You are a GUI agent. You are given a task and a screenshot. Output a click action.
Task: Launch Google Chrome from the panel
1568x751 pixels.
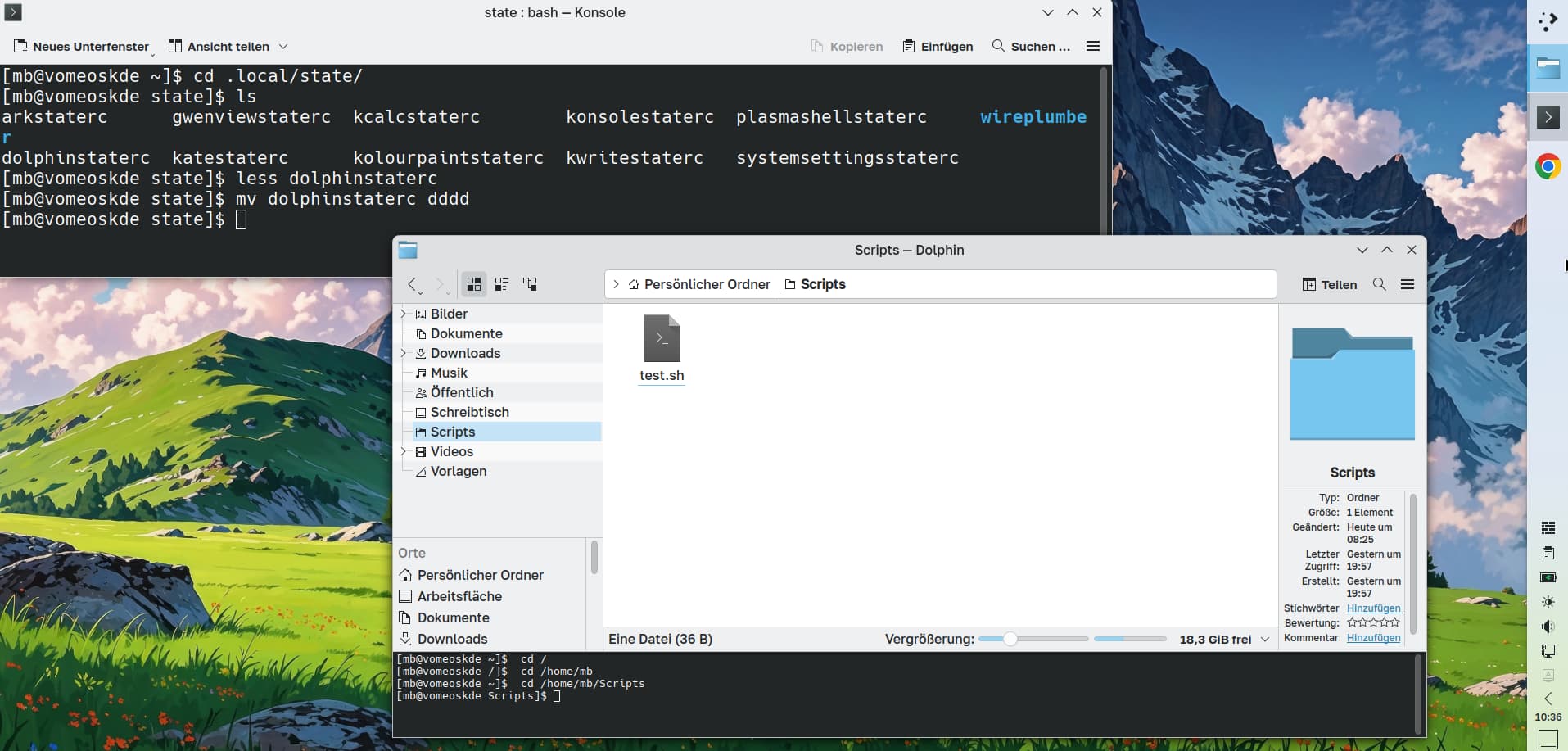(x=1548, y=167)
